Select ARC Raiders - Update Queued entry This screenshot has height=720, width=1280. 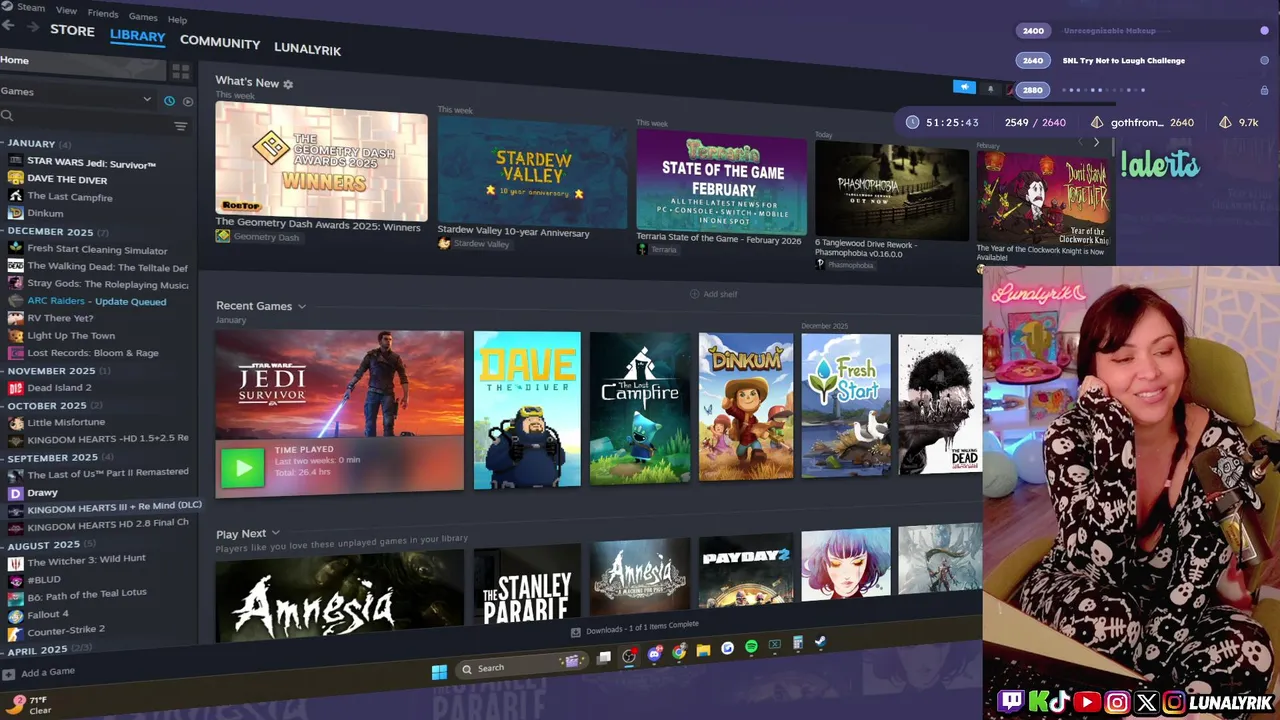click(x=97, y=301)
